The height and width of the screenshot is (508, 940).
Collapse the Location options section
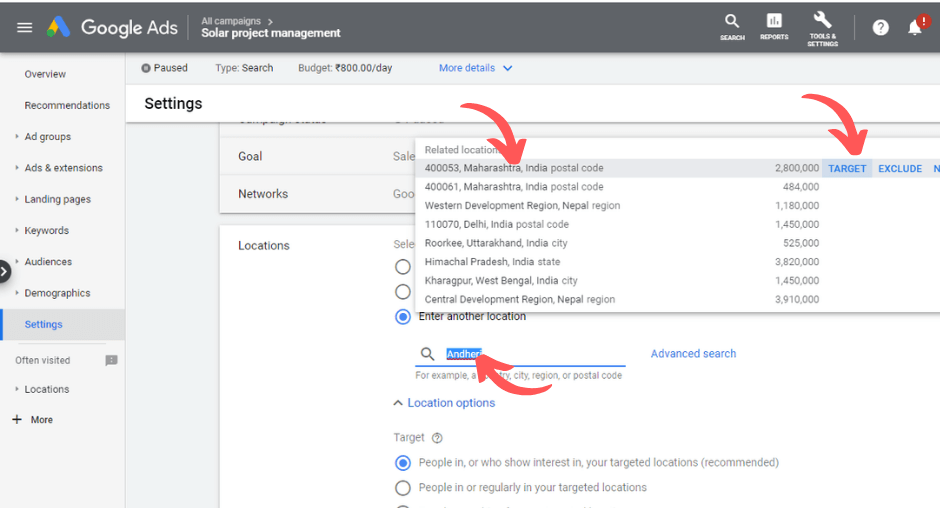pos(444,403)
